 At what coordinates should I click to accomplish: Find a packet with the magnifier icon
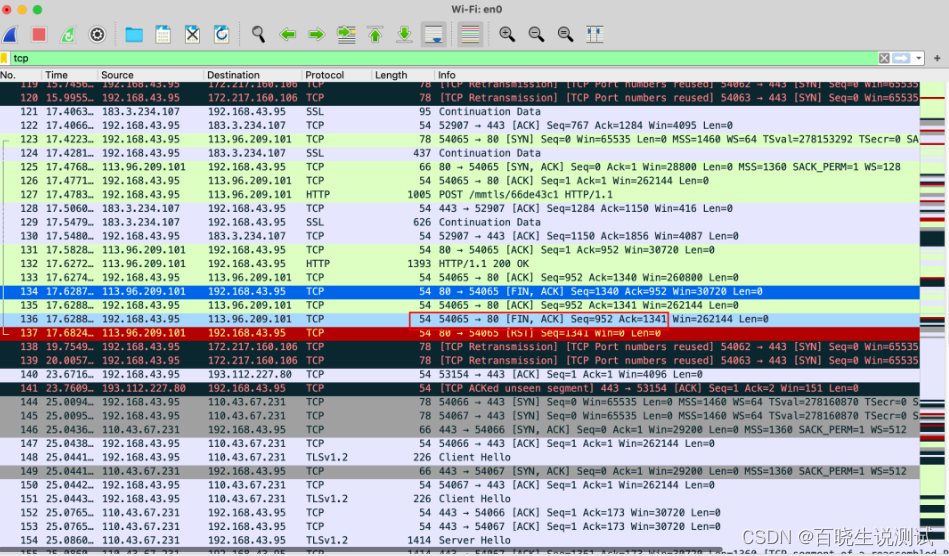pyautogui.click(x=258, y=34)
